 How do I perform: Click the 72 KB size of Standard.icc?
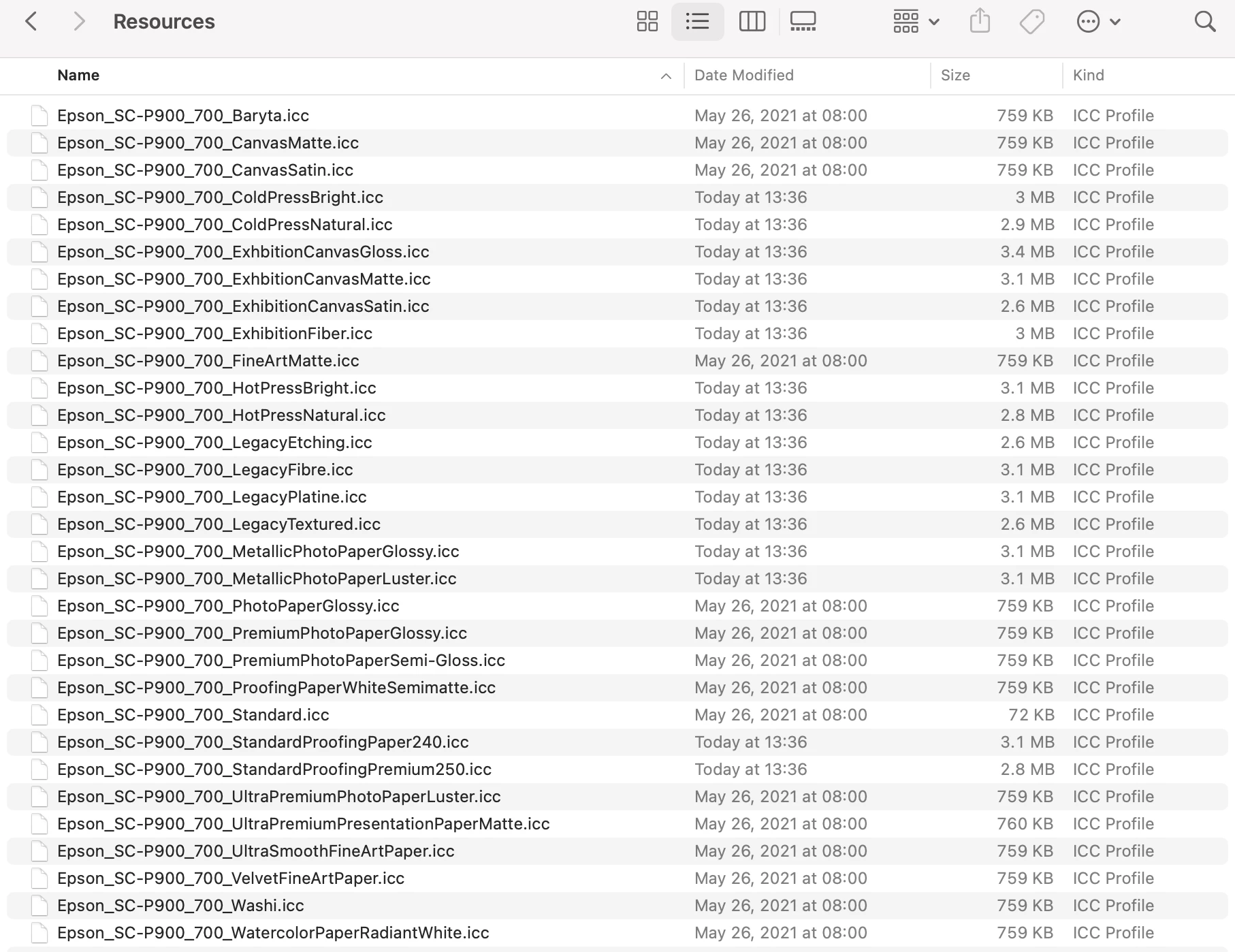click(x=1031, y=715)
